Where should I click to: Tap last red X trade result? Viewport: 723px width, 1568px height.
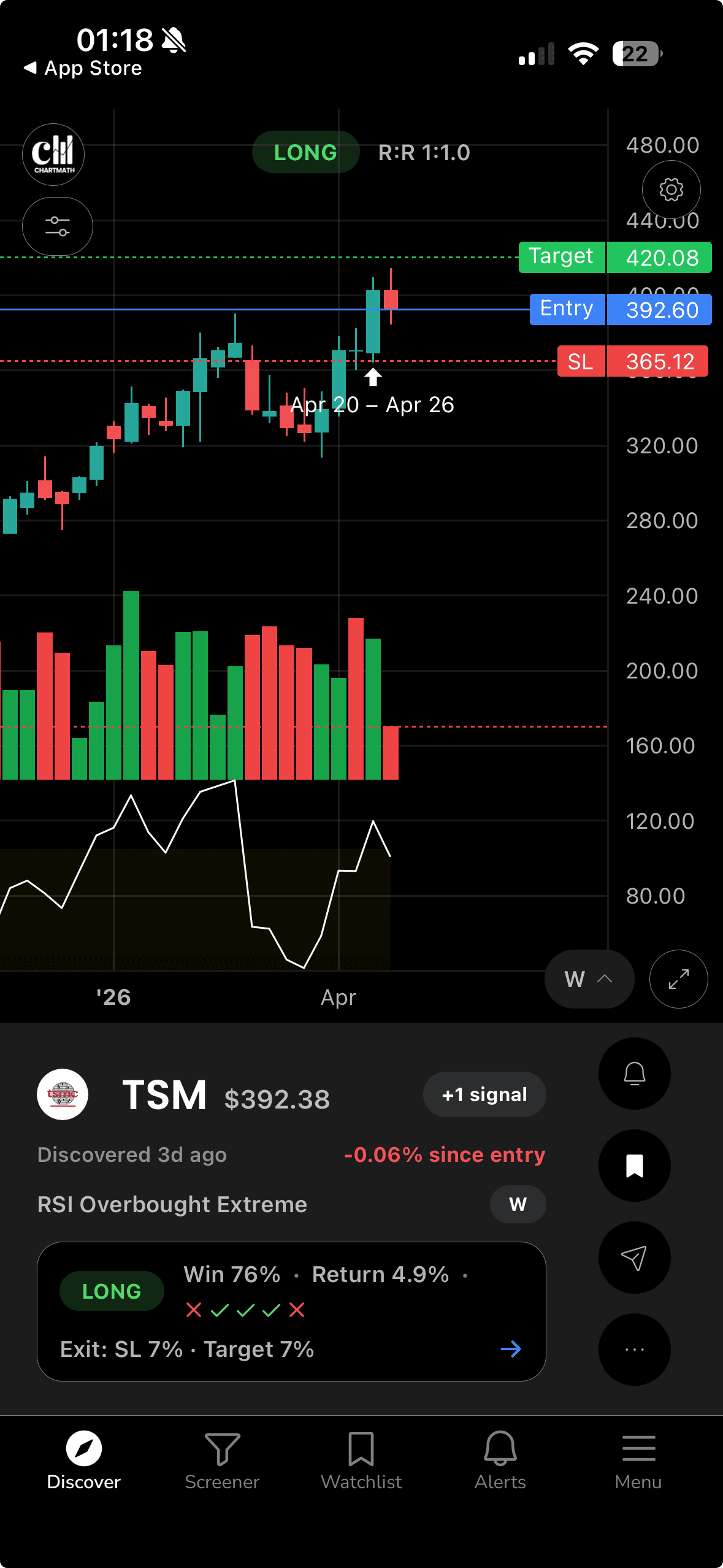[297, 1310]
